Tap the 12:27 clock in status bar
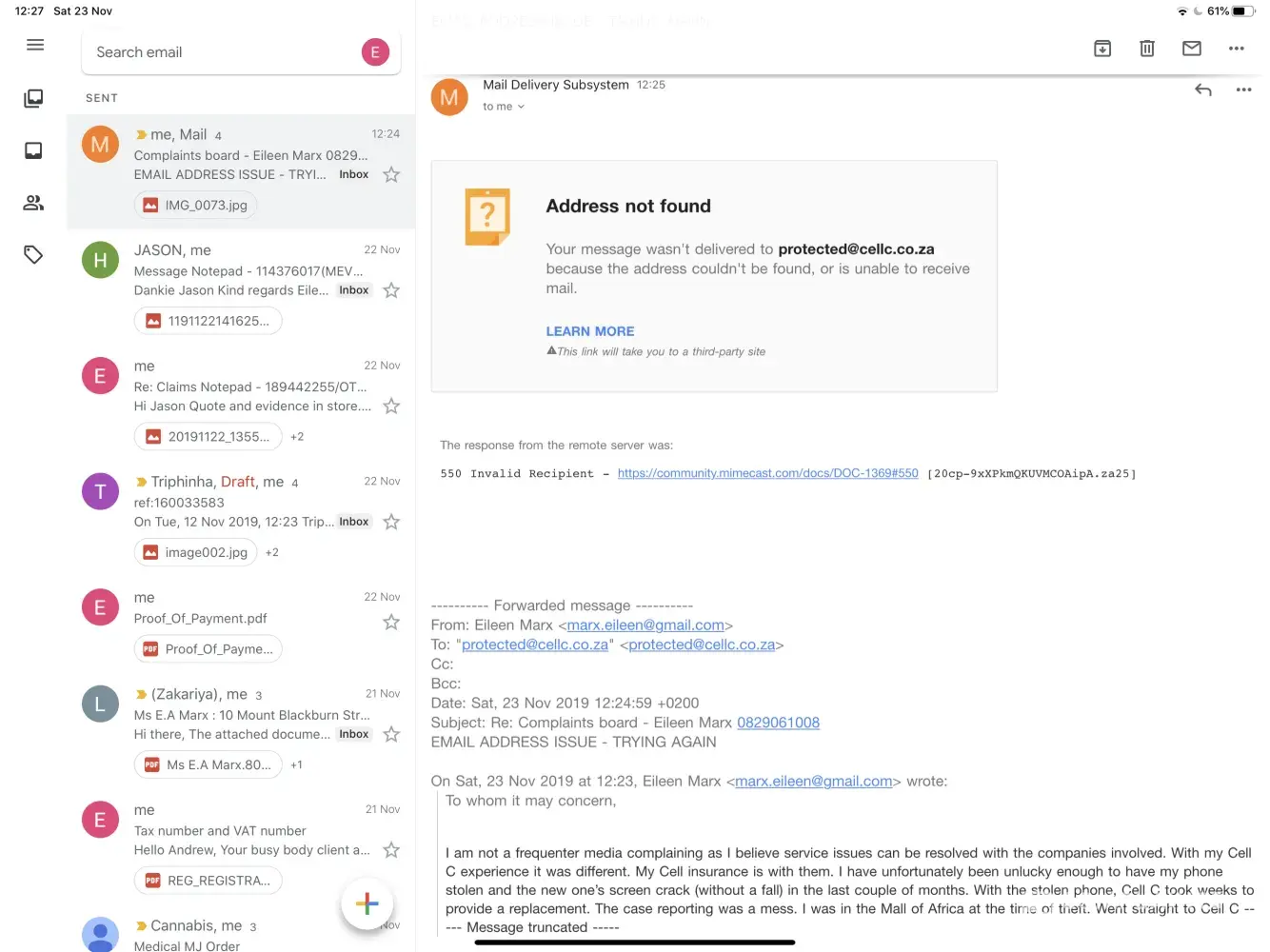Screen dimensions: 1270x952 tap(30, 11)
